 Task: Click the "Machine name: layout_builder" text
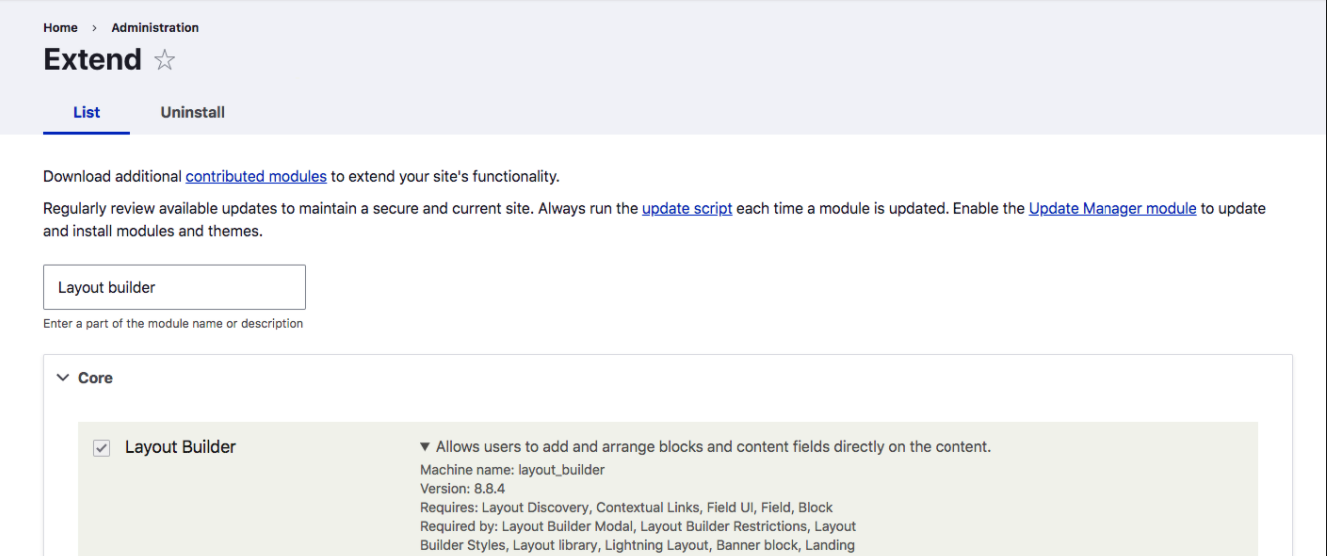pyautogui.click(x=512, y=469)
